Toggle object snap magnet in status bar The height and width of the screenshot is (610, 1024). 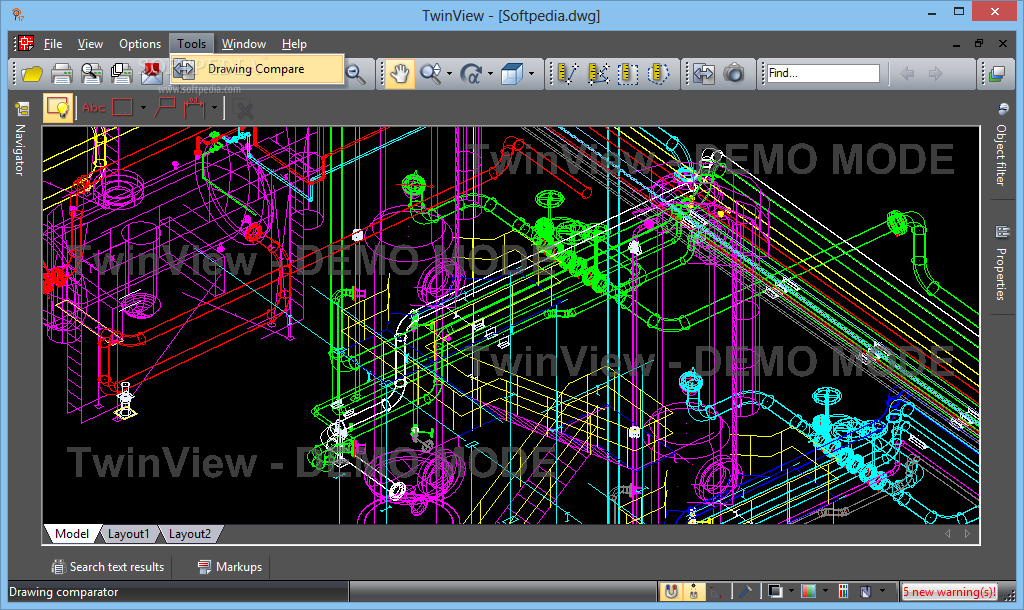tap(671, 592)
